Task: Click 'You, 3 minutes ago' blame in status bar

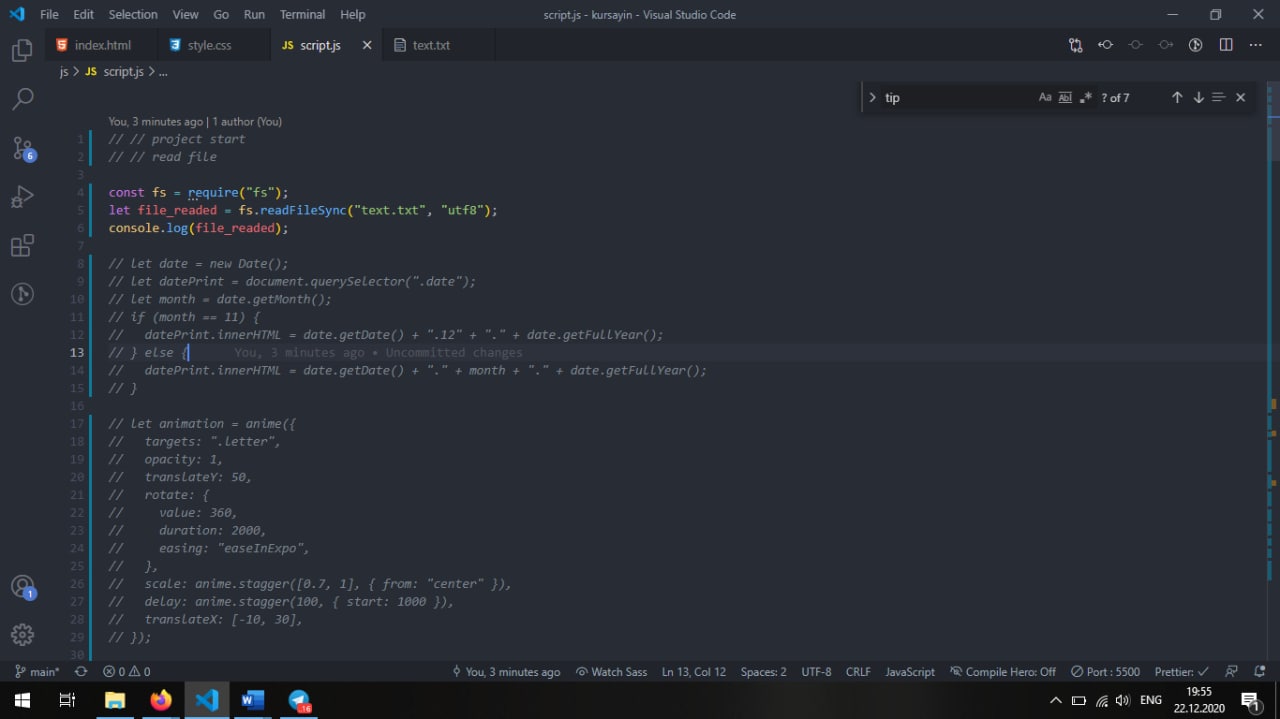Action: click(x=506, y=672)
